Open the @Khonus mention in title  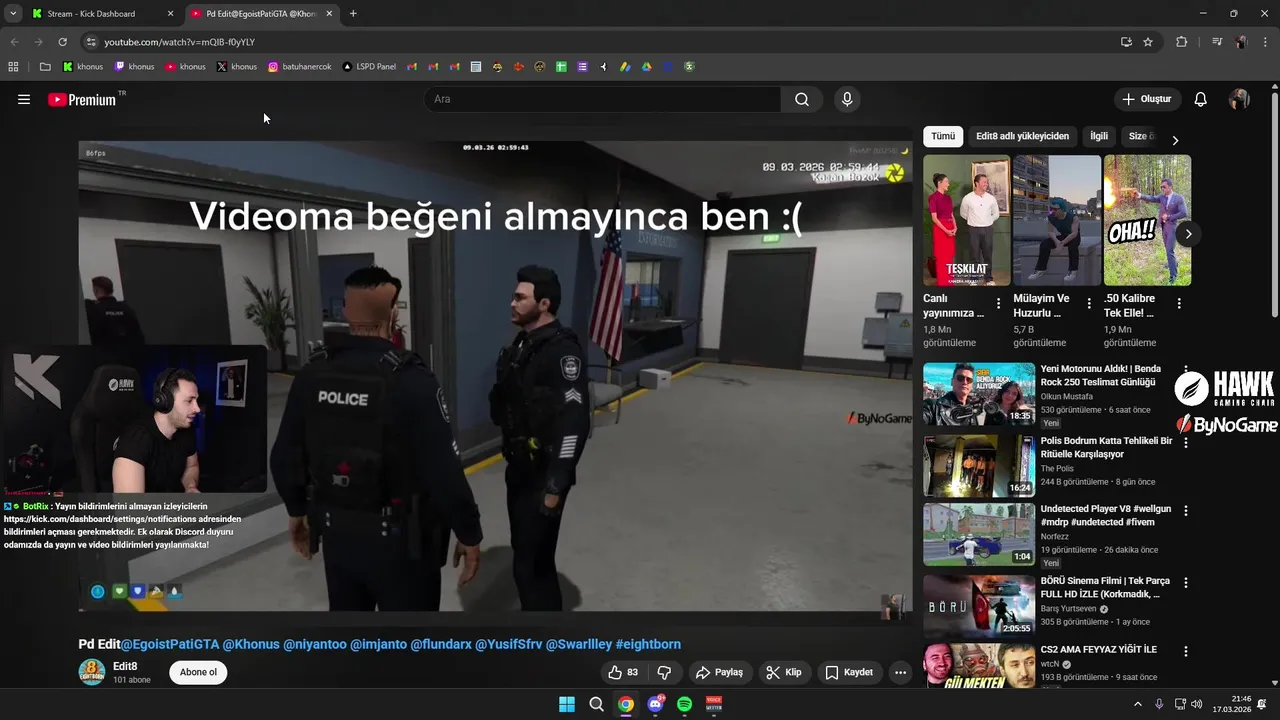251,644
